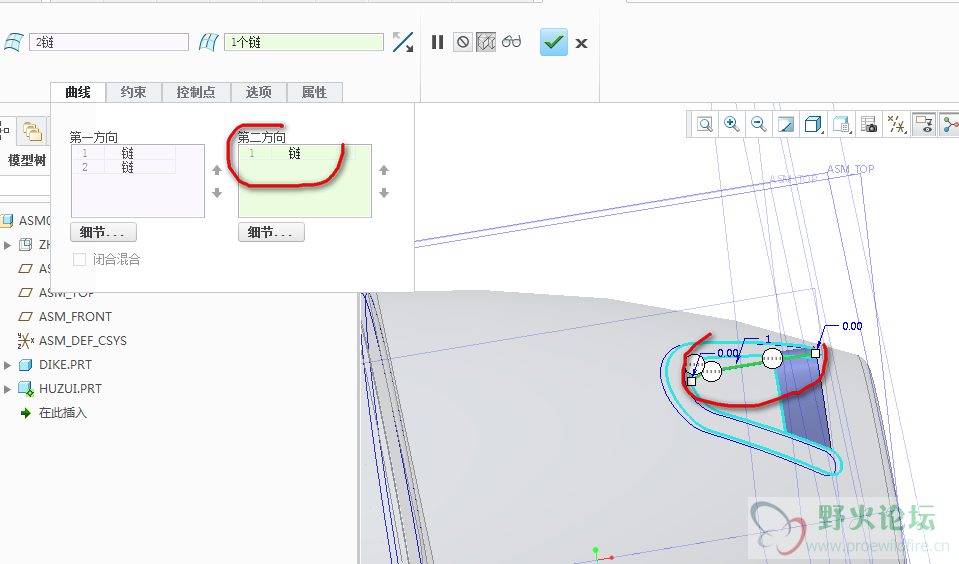The width and height of the screenshot is (959, 564).
Task: Select chain row 1 in 第一方向 list
Action: (125, 153)
